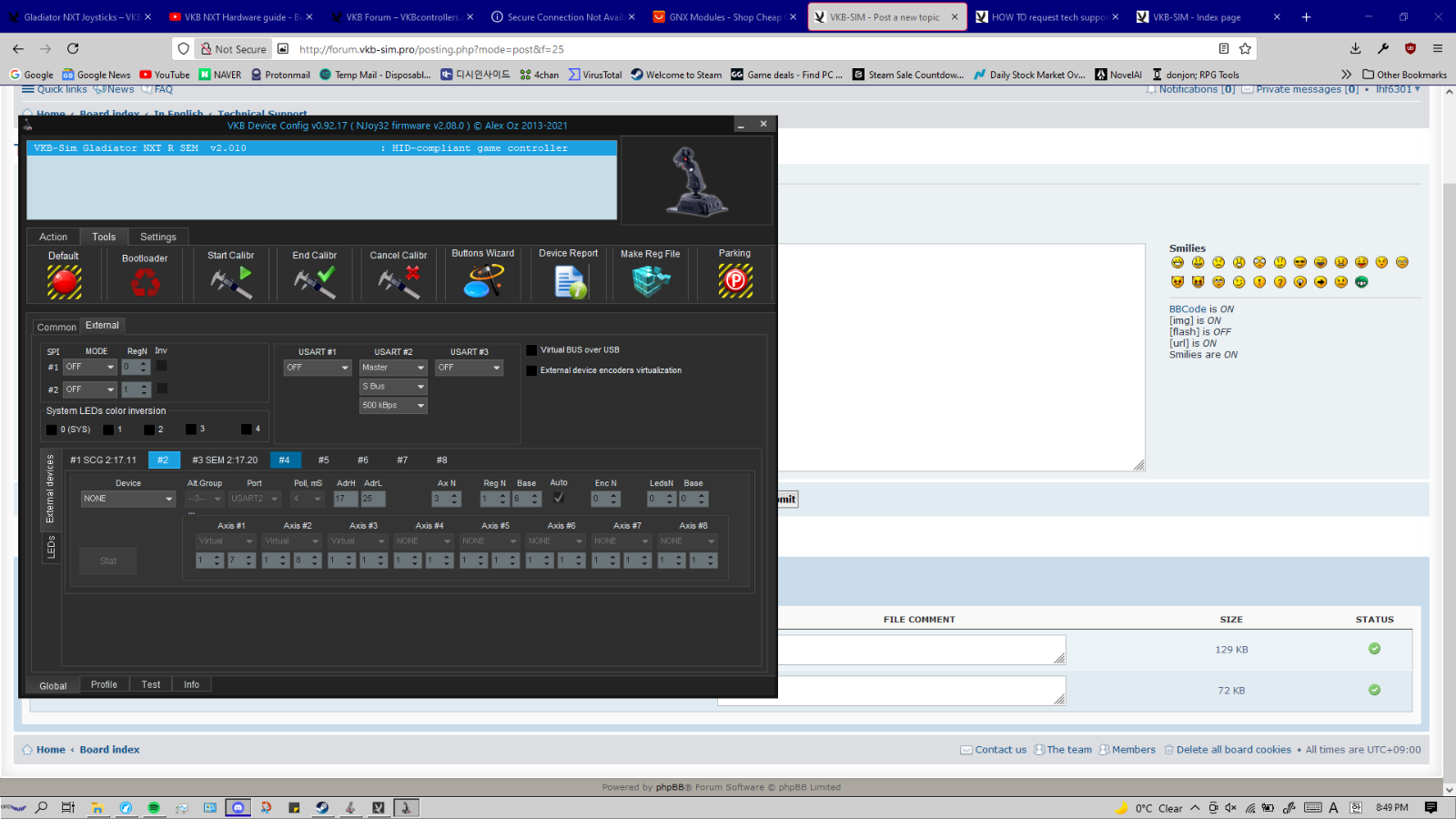Screen dimensions: 1456x819
Task: Finish calibration with End Calibr icon
Action: point(315,282)
